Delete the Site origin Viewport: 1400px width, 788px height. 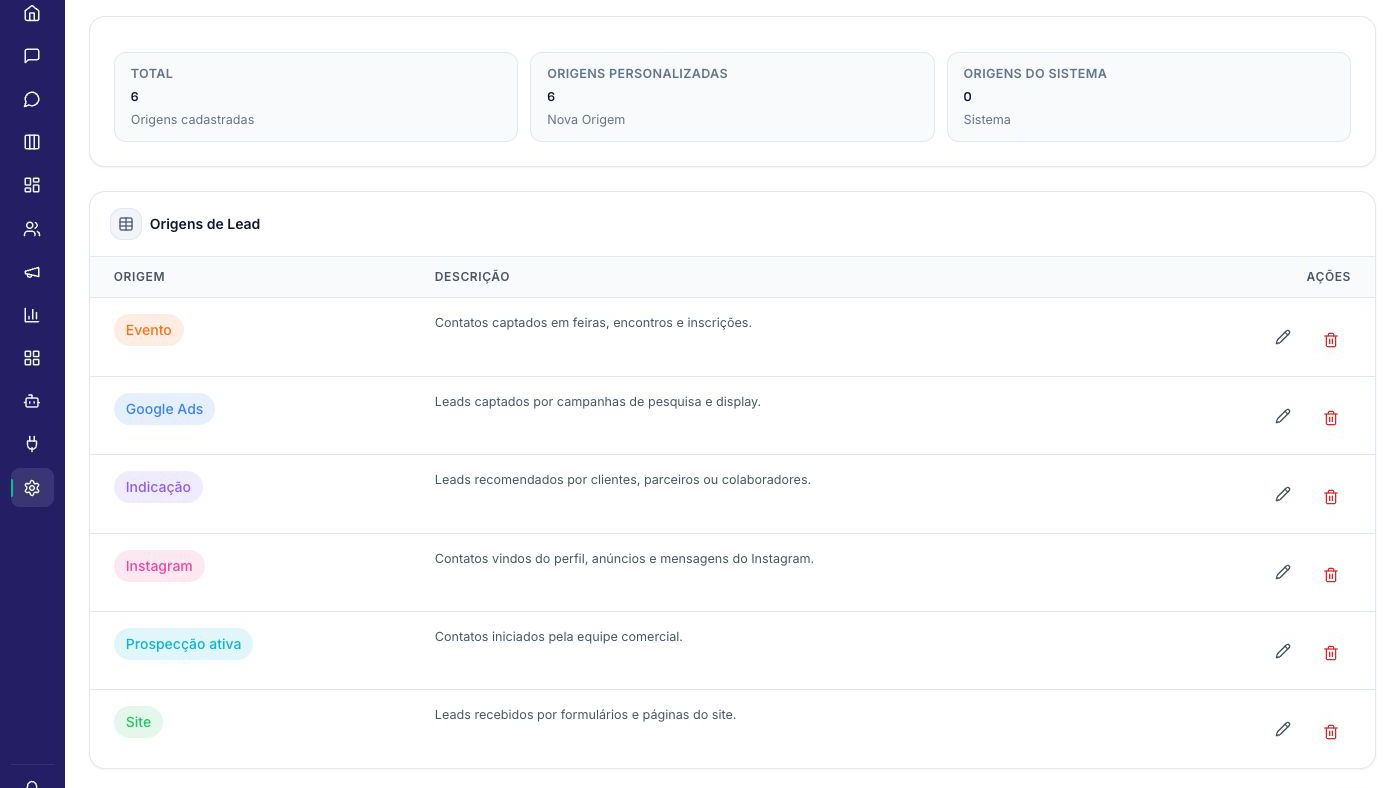point(1331,732)
